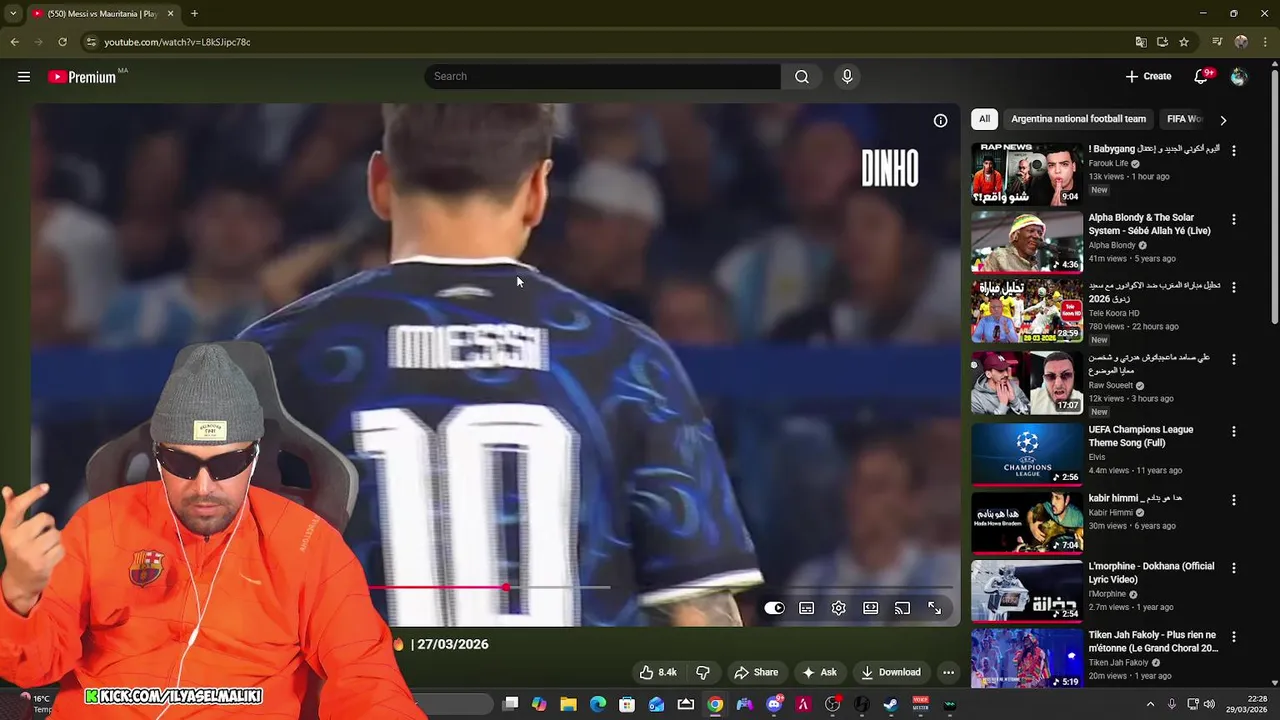Open Microsoft Edge from the taskbar
This screenshot has height=720, width=1280.
tap(598, 704)
